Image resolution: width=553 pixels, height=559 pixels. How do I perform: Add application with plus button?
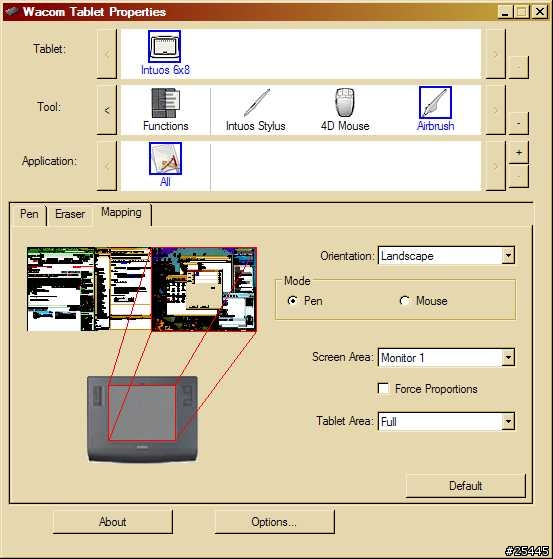518,153
